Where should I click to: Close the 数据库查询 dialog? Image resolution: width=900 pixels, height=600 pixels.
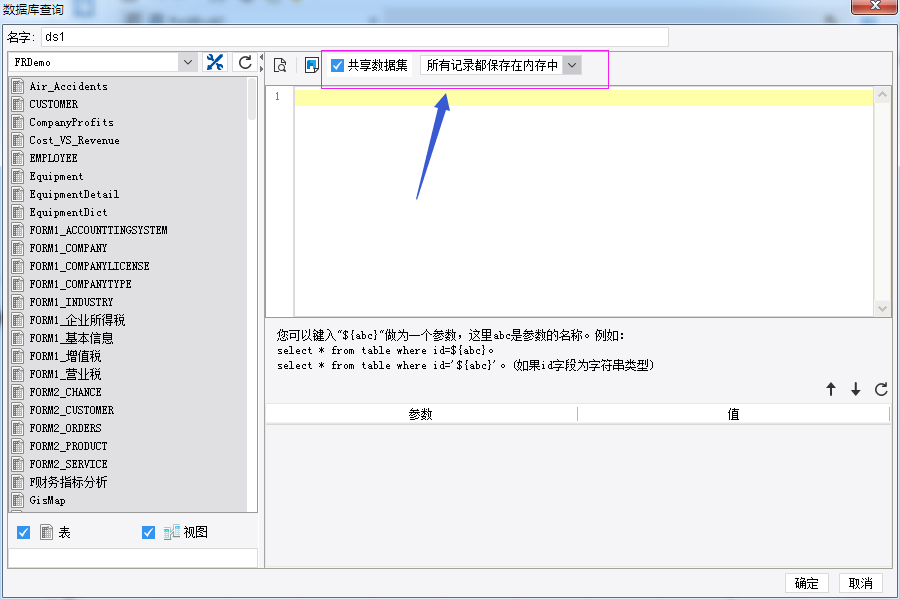click(x=875, y=5)
